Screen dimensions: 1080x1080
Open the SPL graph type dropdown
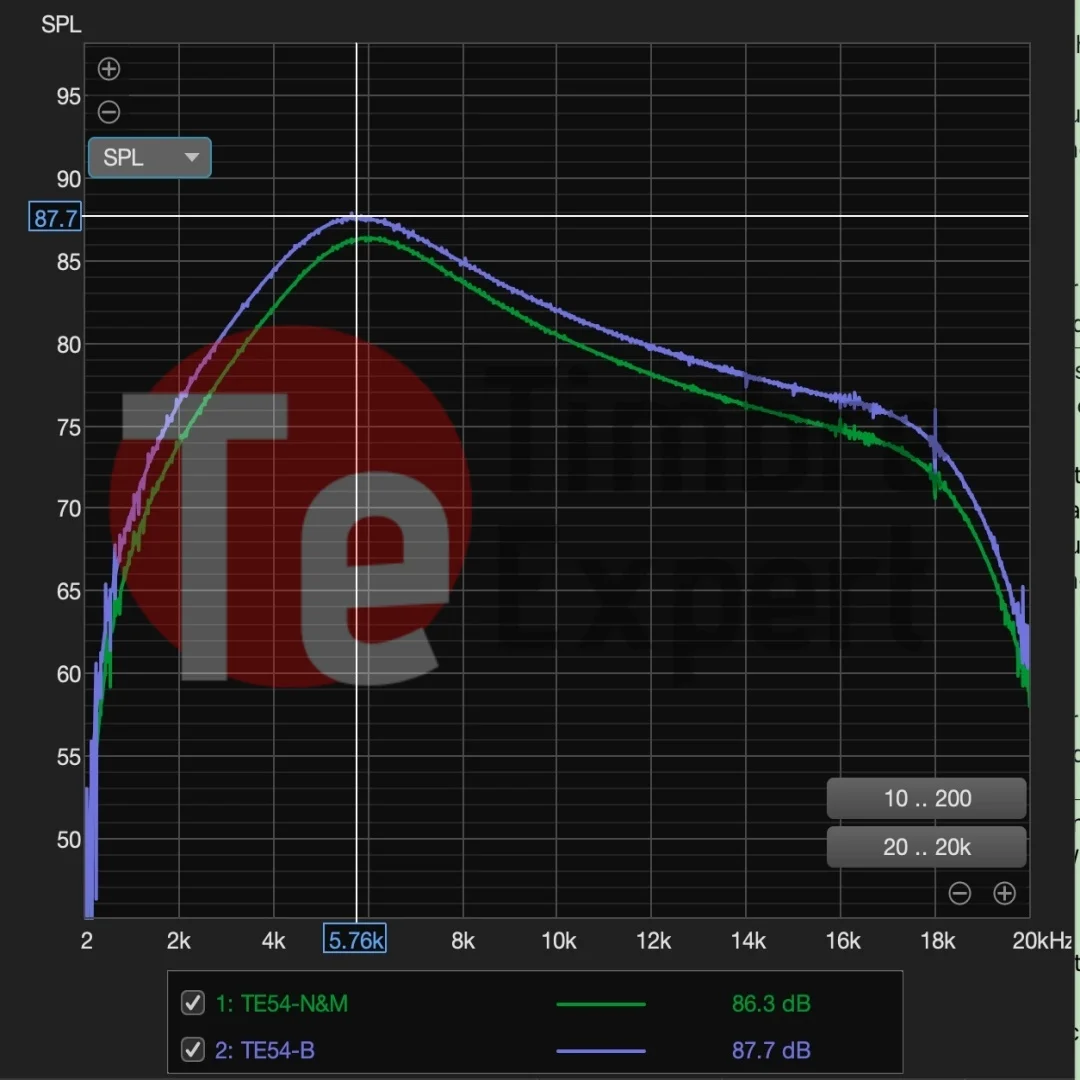pyautogui.click(x=149, y=158)
